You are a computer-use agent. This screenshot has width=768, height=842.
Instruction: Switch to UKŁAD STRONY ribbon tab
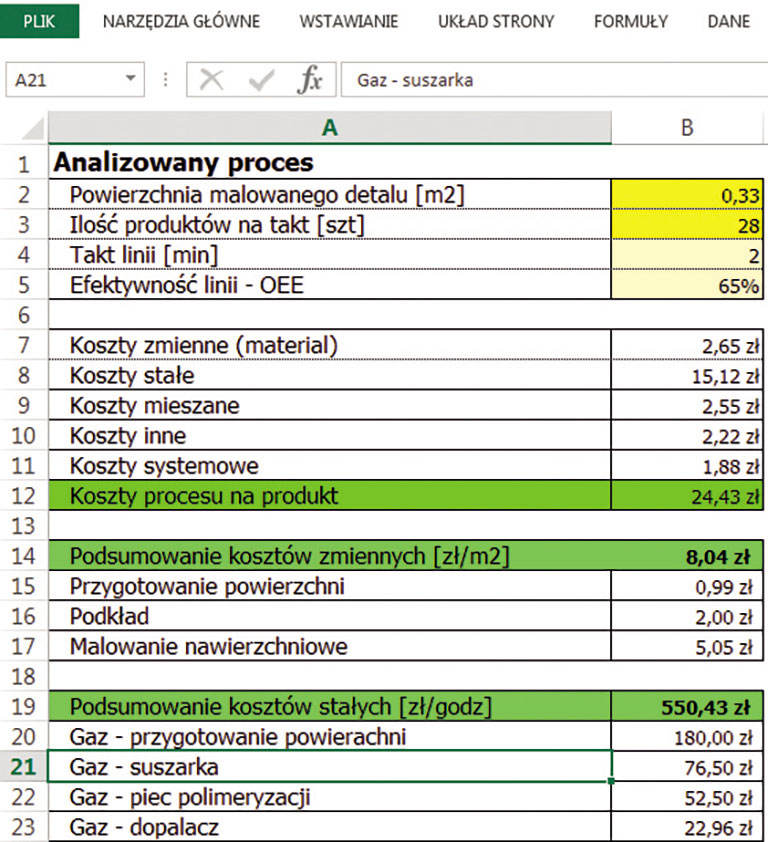pos(495,21)
